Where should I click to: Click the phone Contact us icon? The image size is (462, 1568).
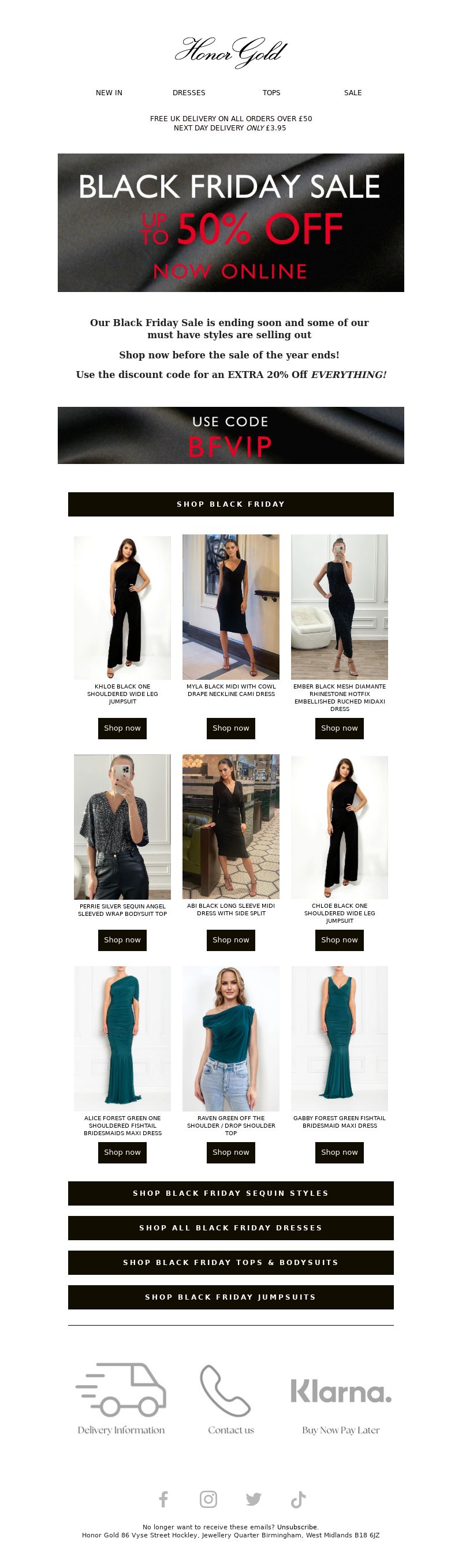[x=225, y=1390]
